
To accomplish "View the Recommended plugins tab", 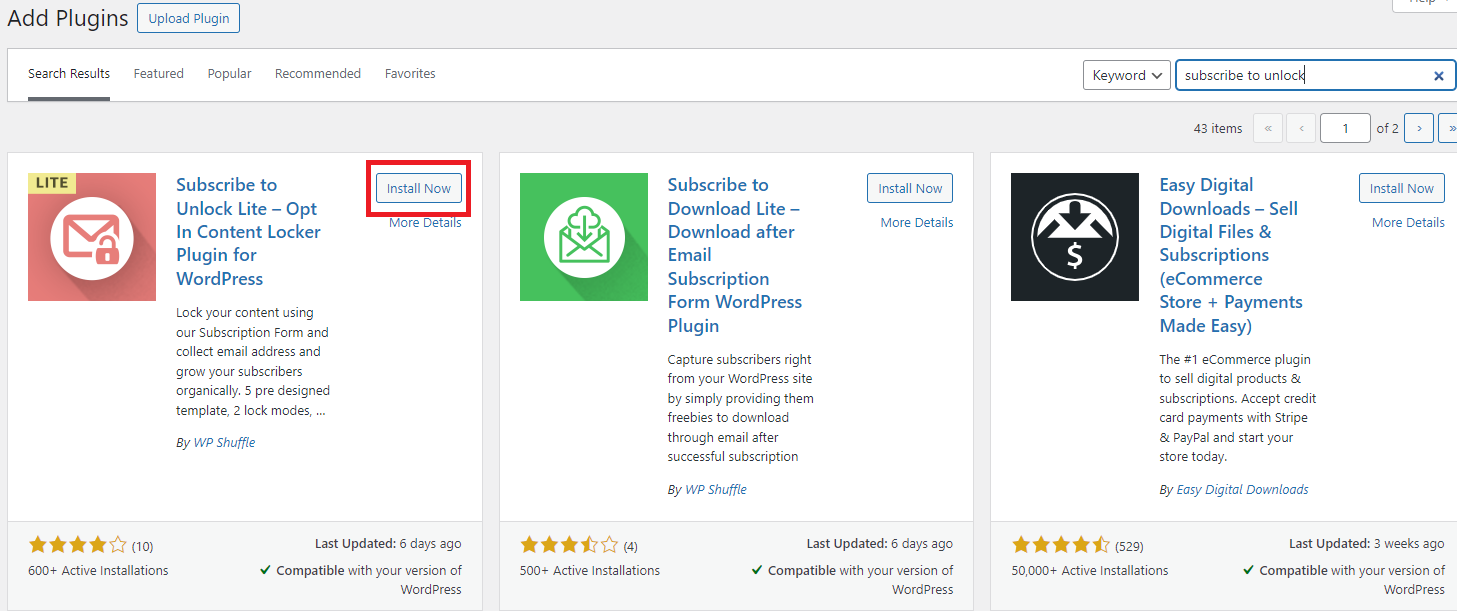I will click(x=317, y=73).
